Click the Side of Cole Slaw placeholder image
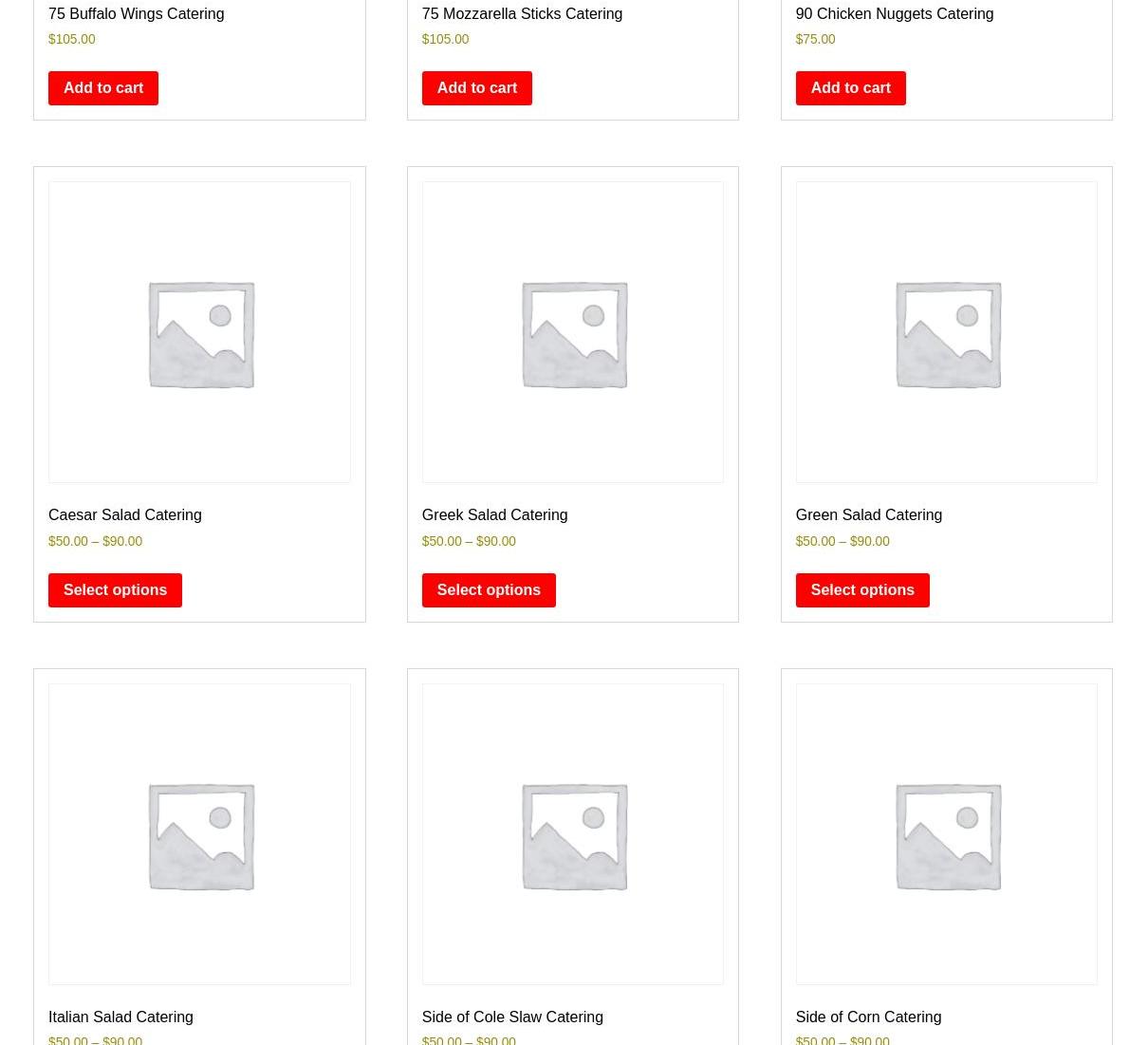 point(572,834)
